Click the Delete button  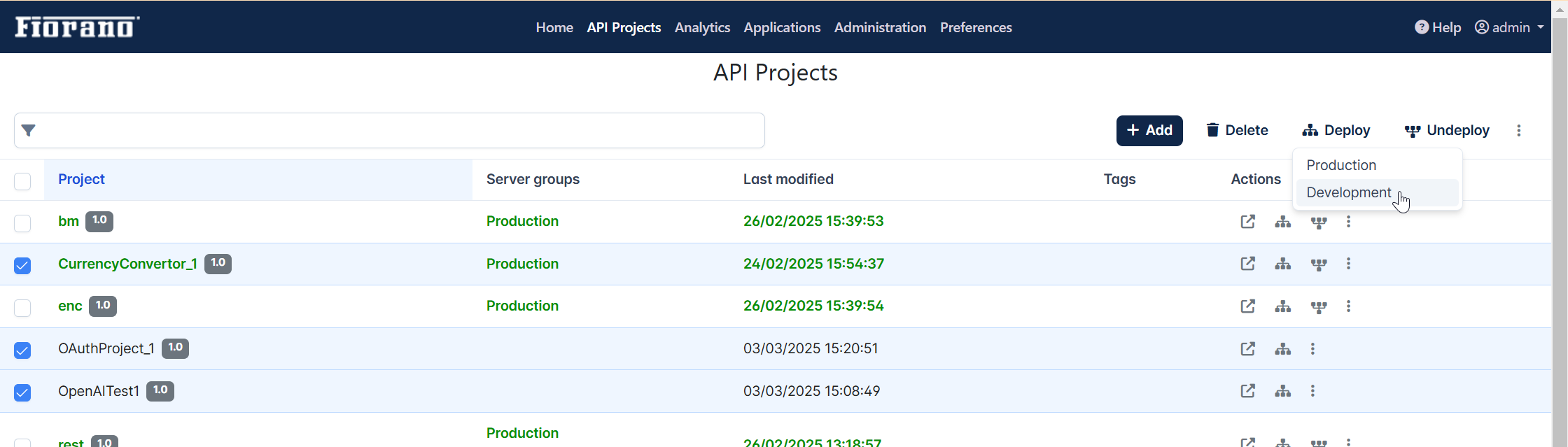(1237, 130)
